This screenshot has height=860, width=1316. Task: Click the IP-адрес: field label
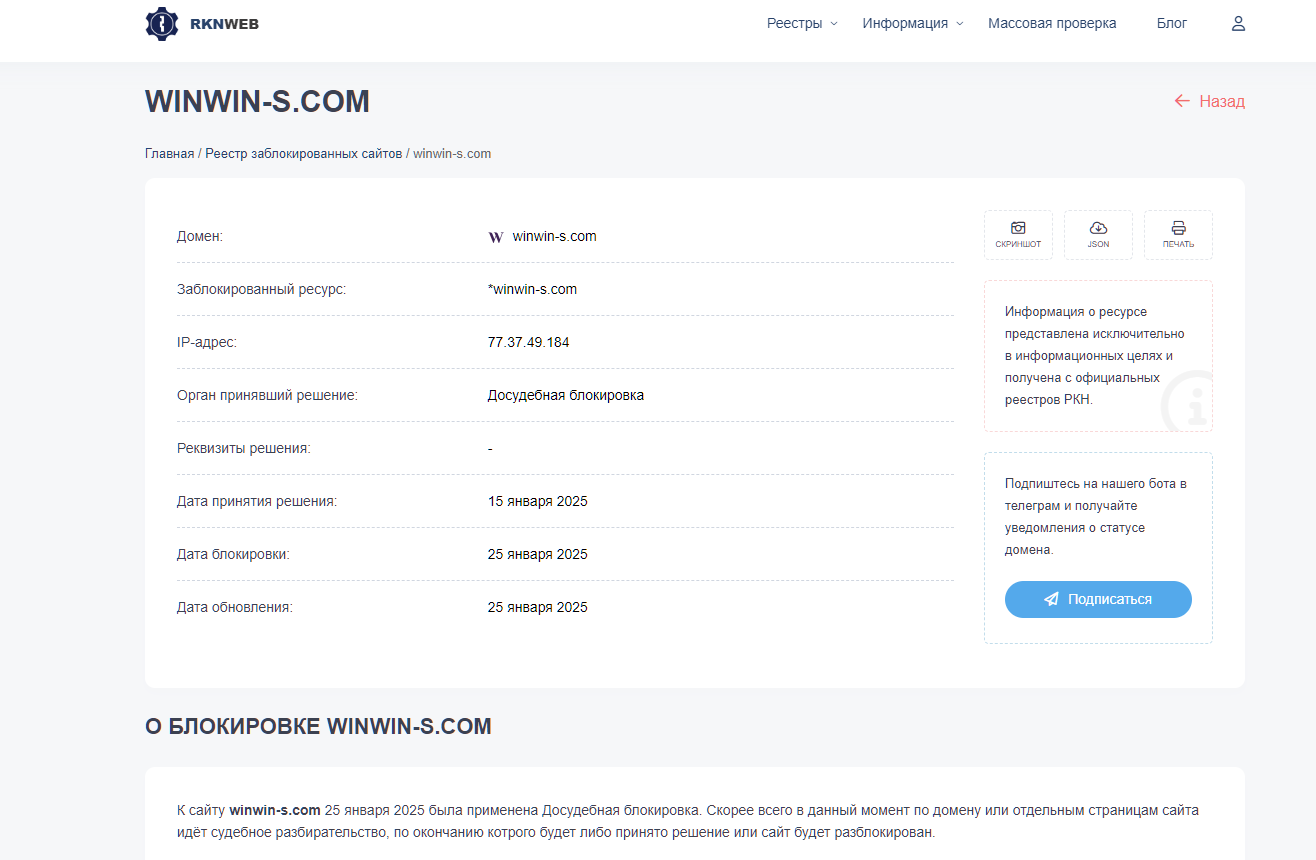207,342
